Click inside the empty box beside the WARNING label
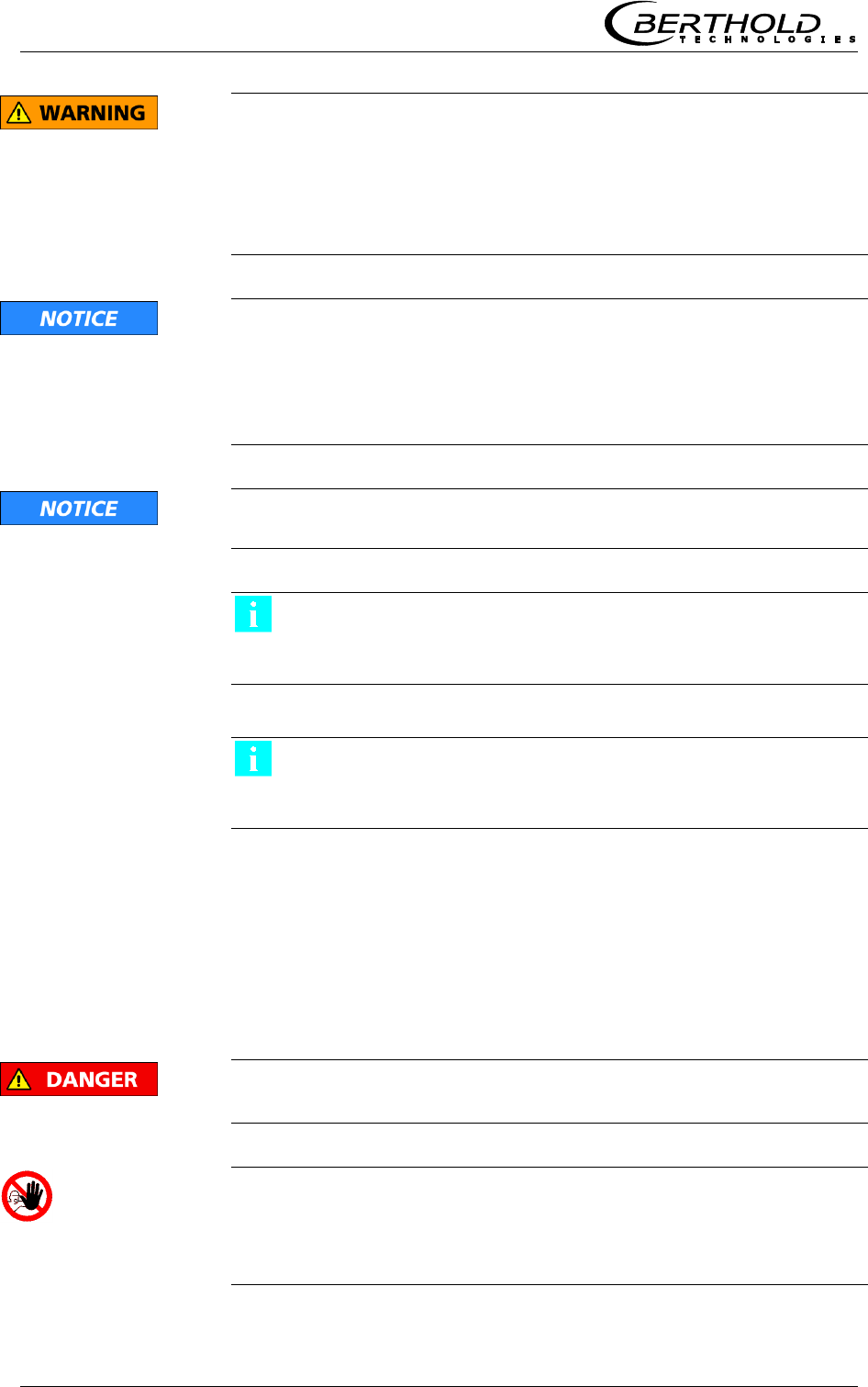Image resolution: width=868 pixels, height=1387 pixels. 549,173
